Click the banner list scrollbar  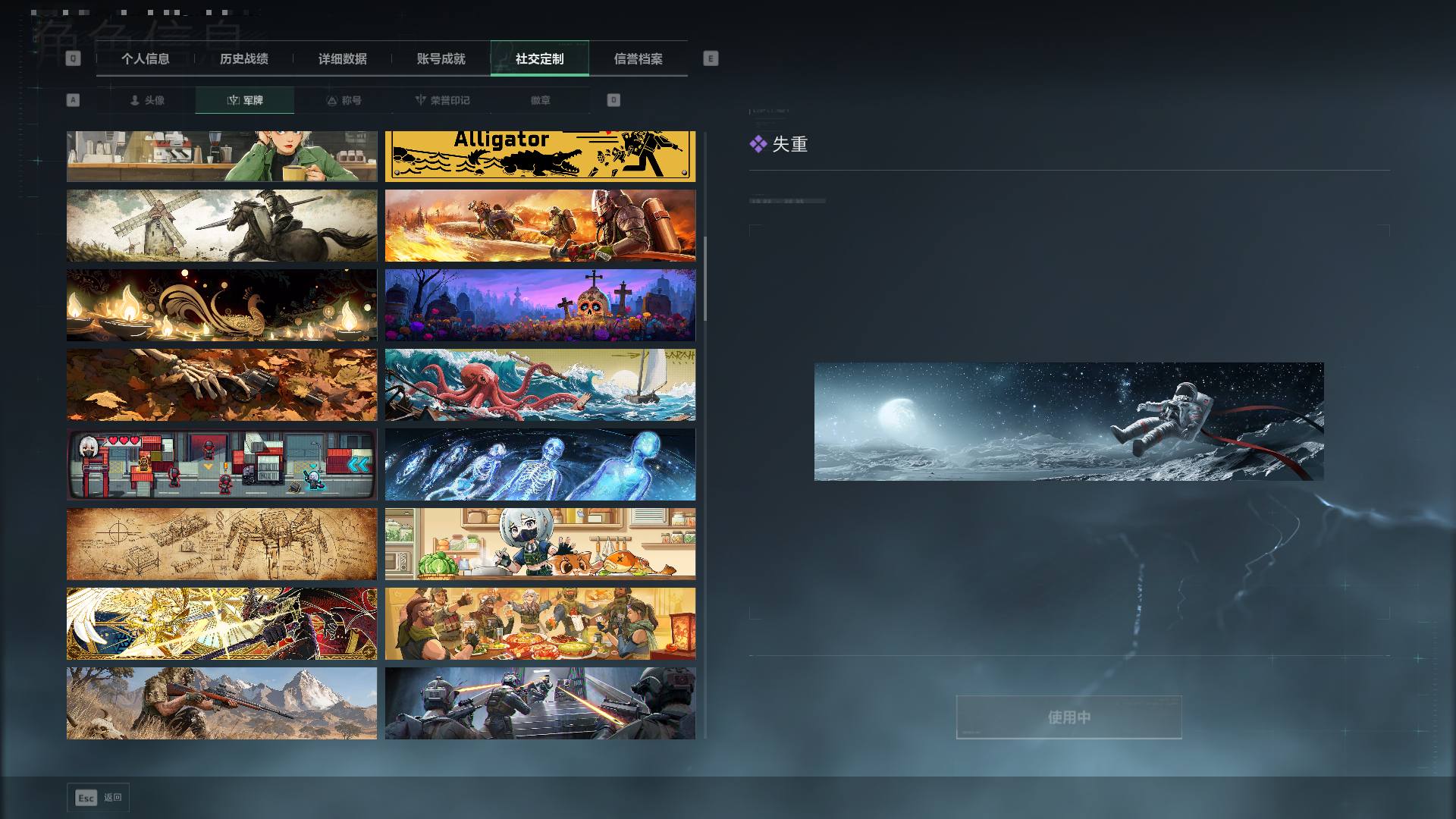(705, 278)
